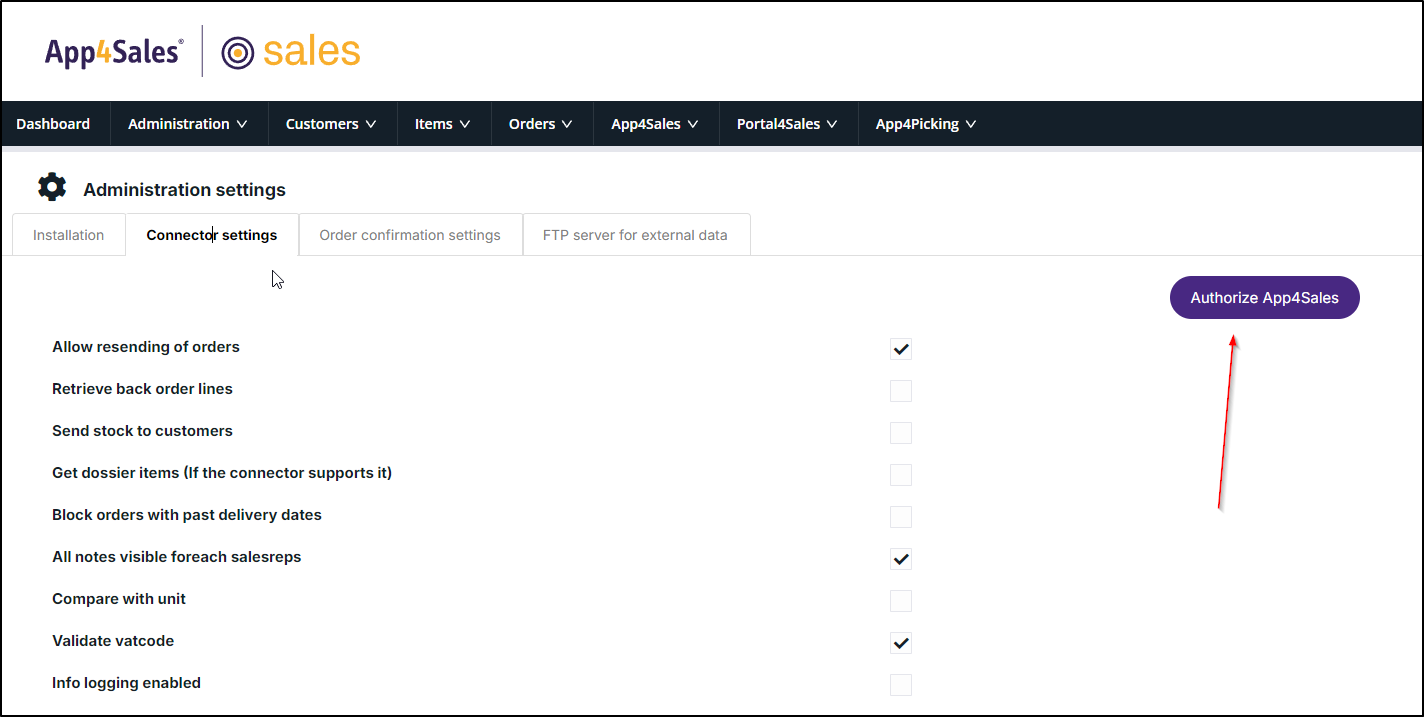Turn on Info logging enabled checkbox
Viewport: 1424px width, 717px height.
click(x=901, y=685)
